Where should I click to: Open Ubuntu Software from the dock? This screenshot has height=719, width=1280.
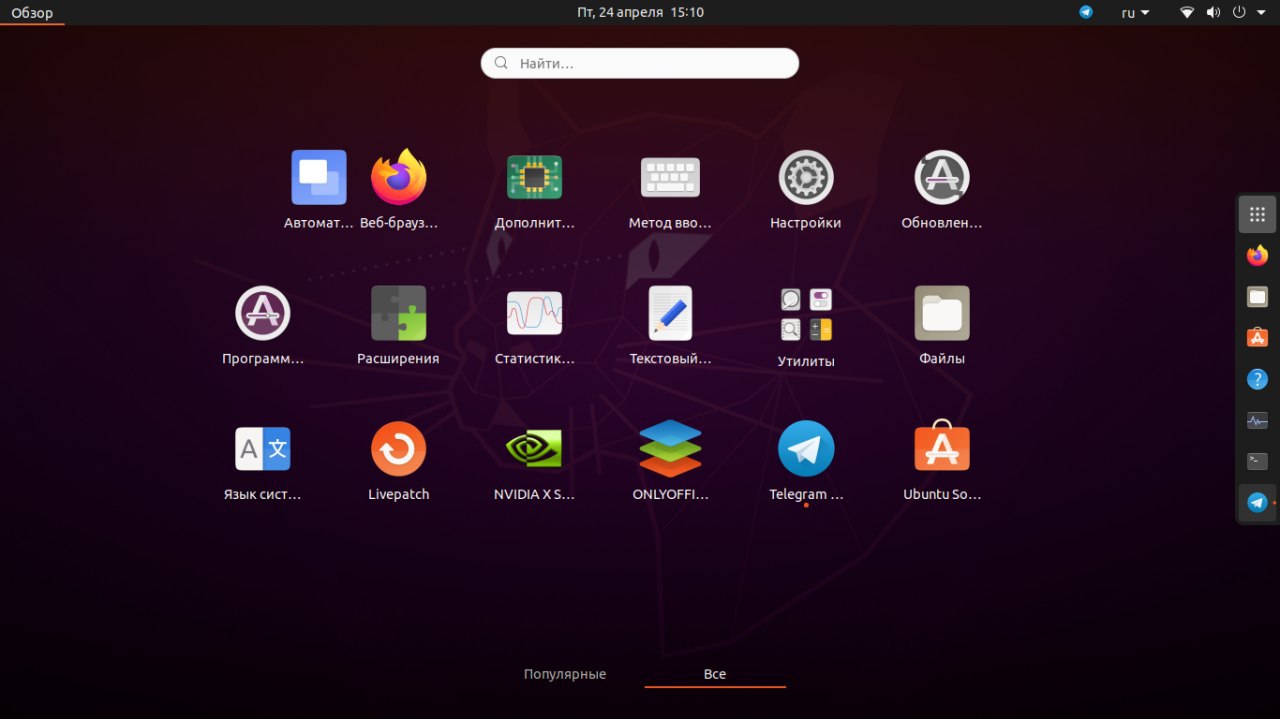(x=1258, y=337)
